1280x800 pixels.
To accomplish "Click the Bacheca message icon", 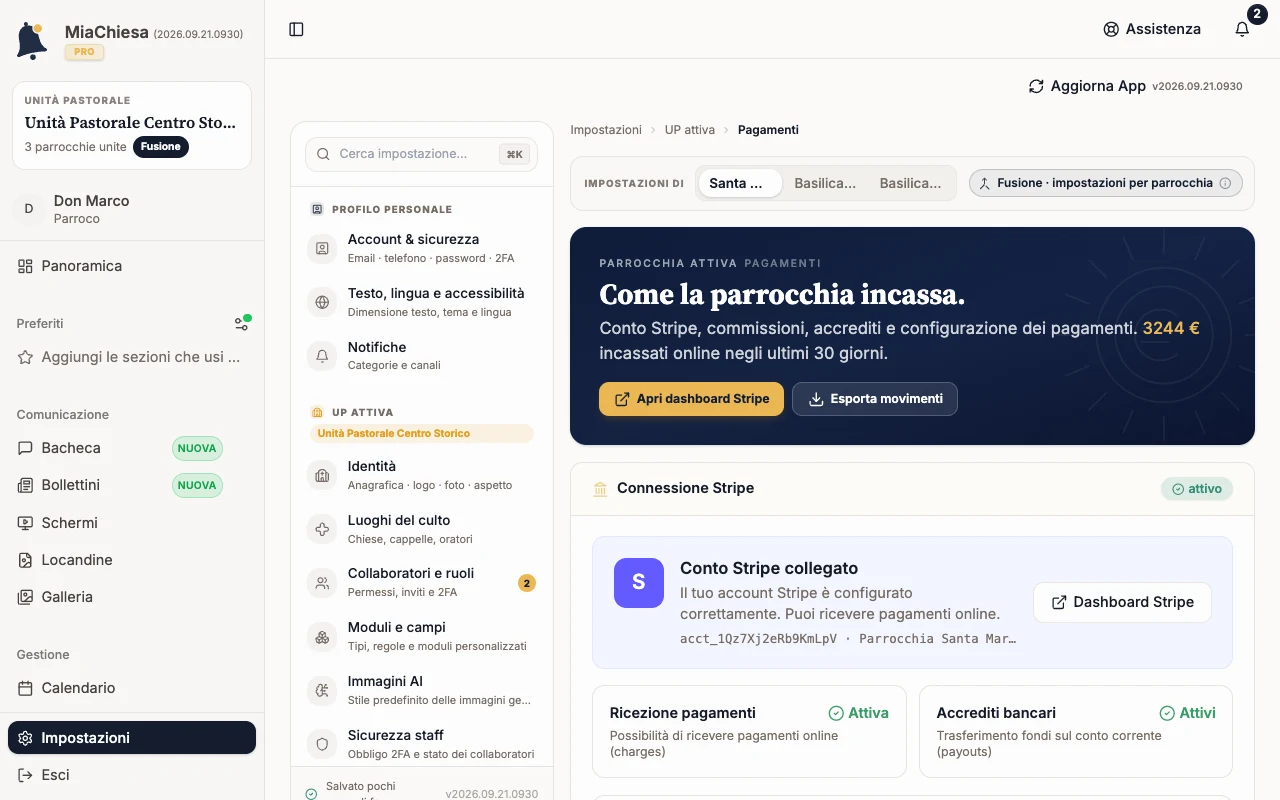I will coord(25,448).
